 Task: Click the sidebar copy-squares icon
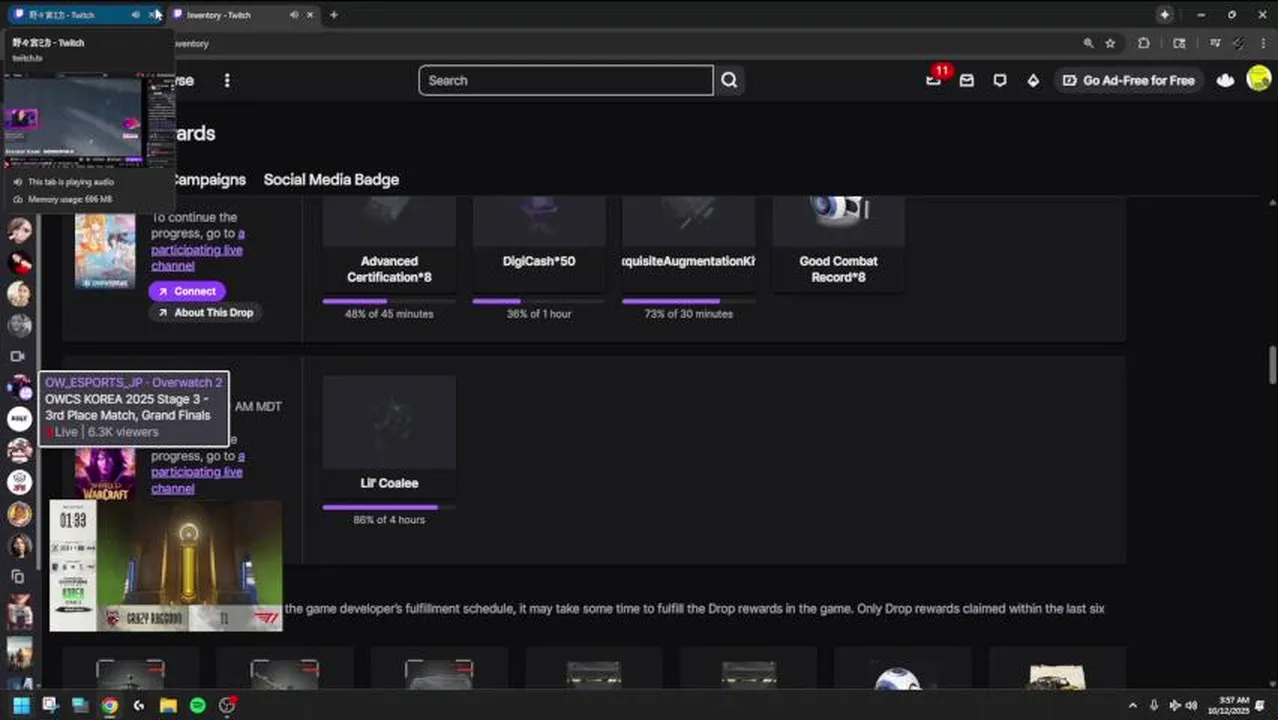pos(17,577)
